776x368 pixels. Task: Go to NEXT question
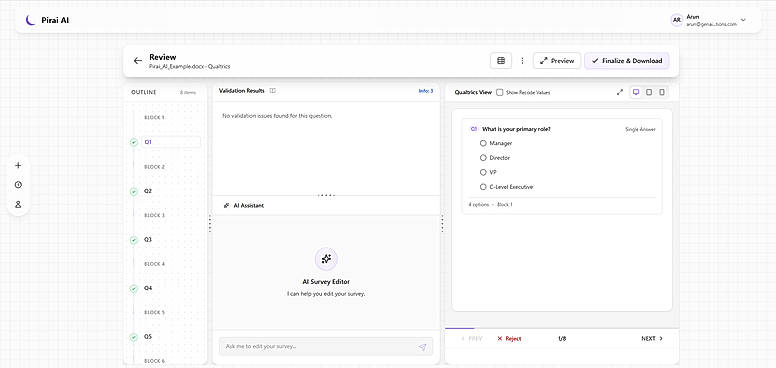point(652,338)
